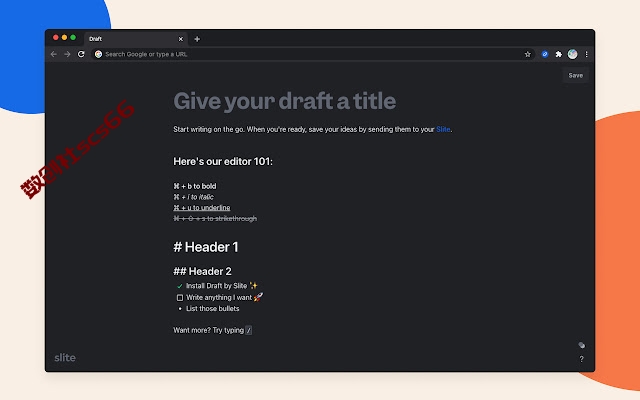Go forward with the browser forward arrow
Viewport: 640px width, 400px height.
67,54
